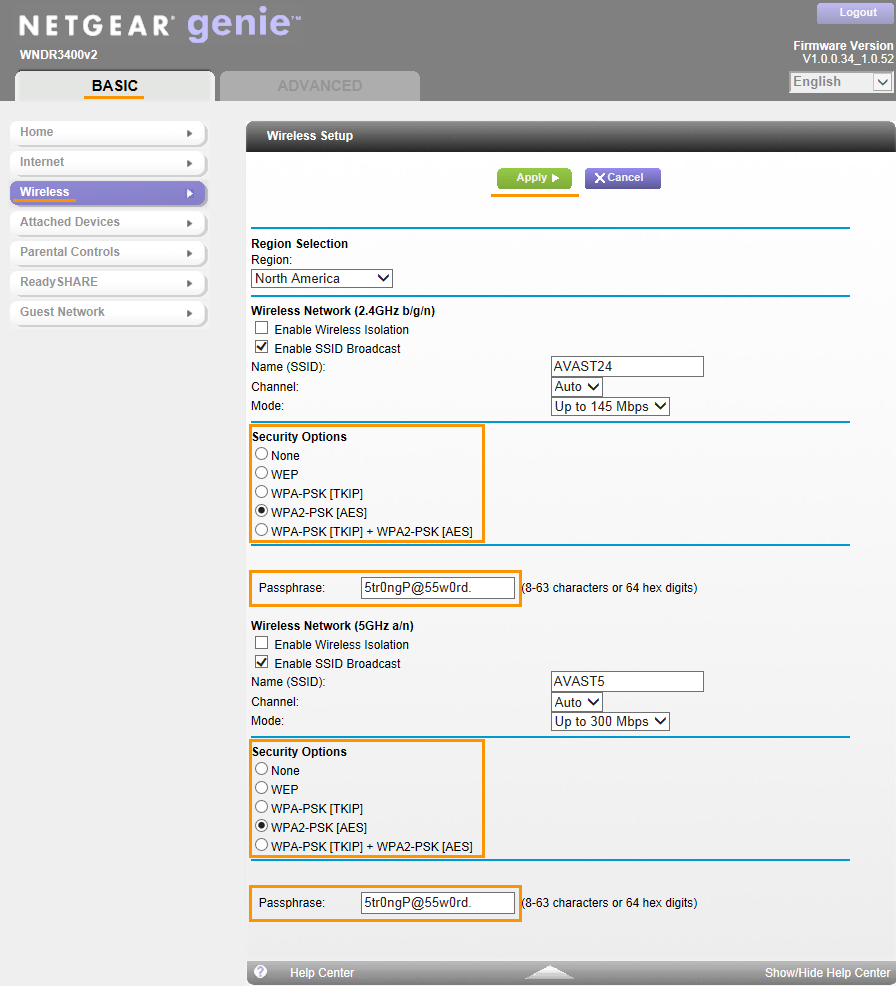Click the Help Center question mark icon
This screenshot has width=896, height=986.
[260, 972]
